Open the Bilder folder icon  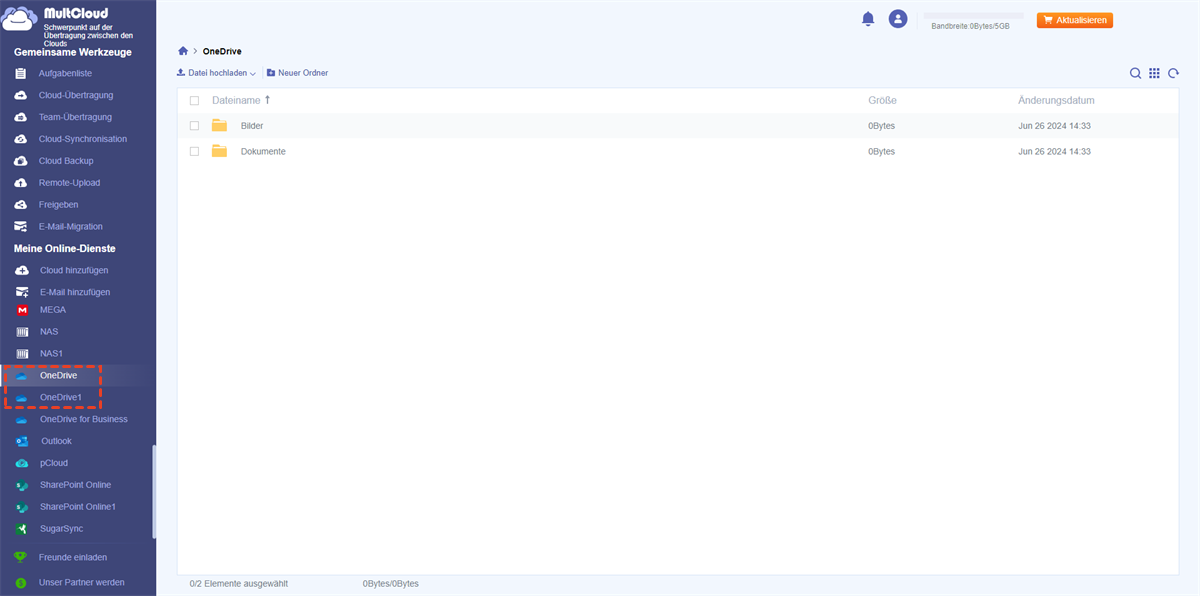[220, 126]
